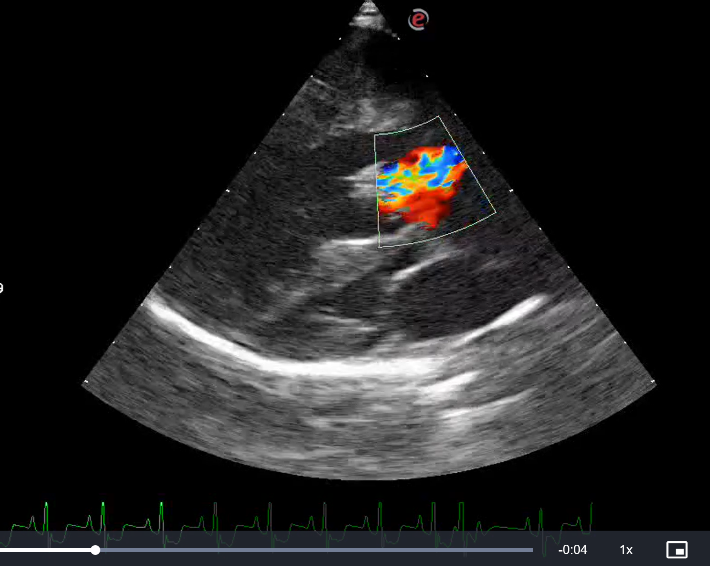Screen dimensions: 710x566
Task: Click the number 9 at left edge
Action: [2, 289]
